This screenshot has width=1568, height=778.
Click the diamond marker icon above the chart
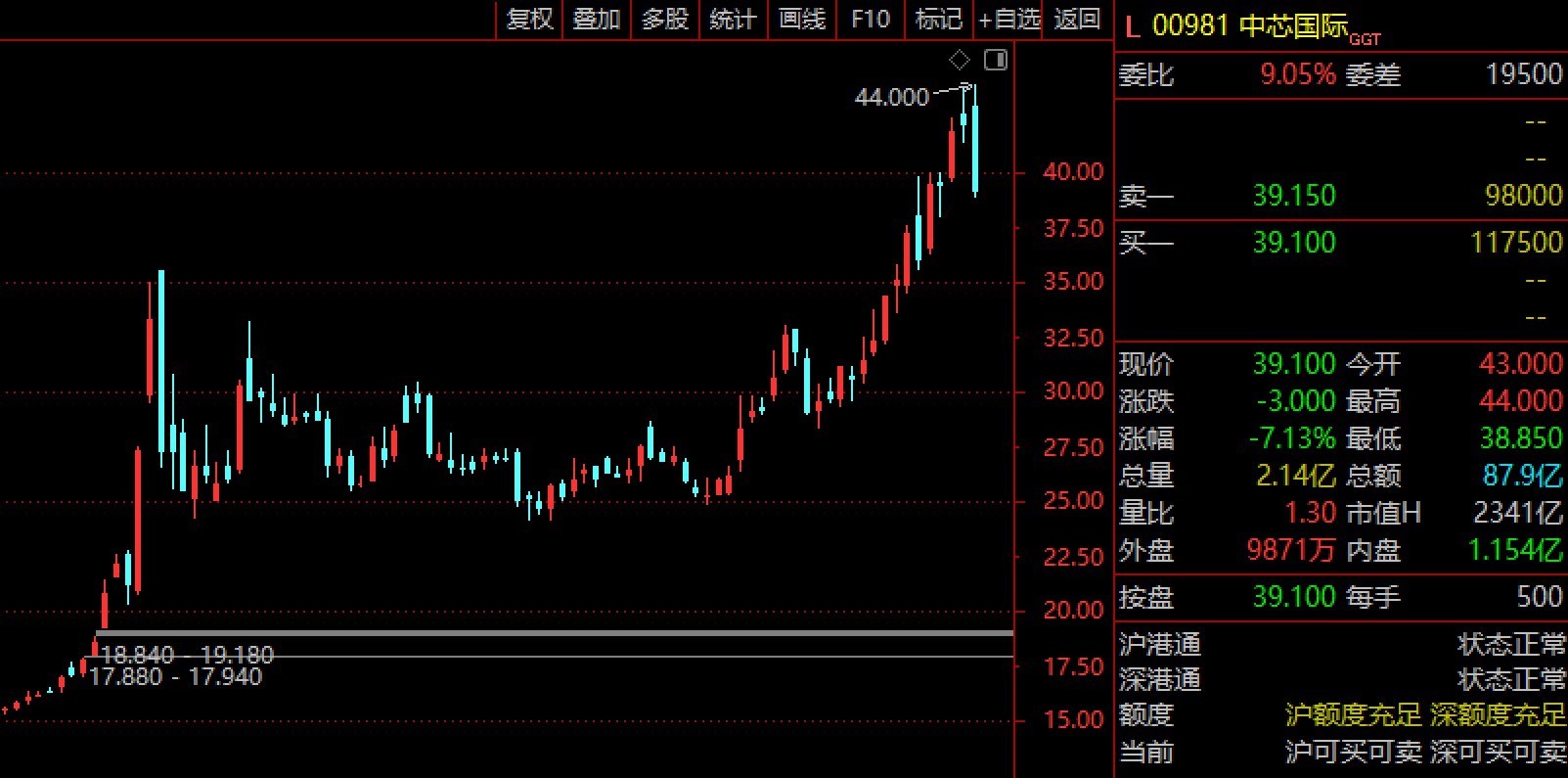959,60
